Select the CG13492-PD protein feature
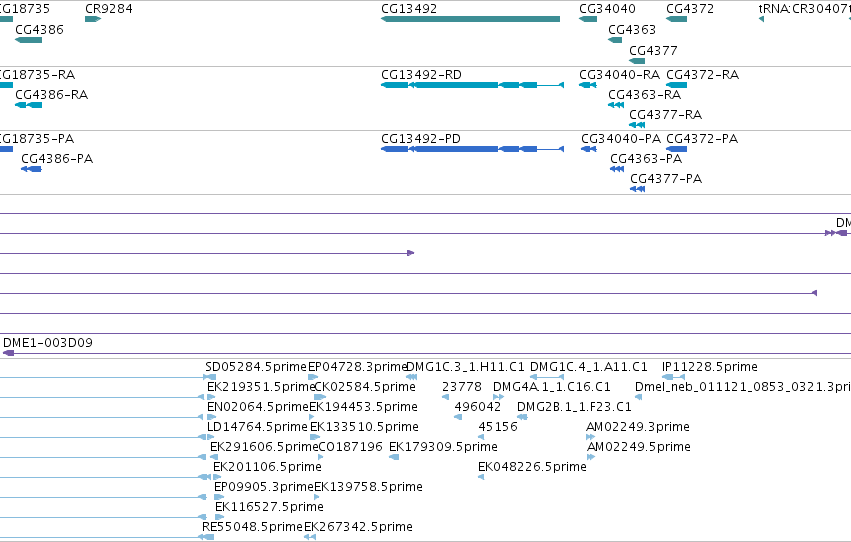 [473, 149]
